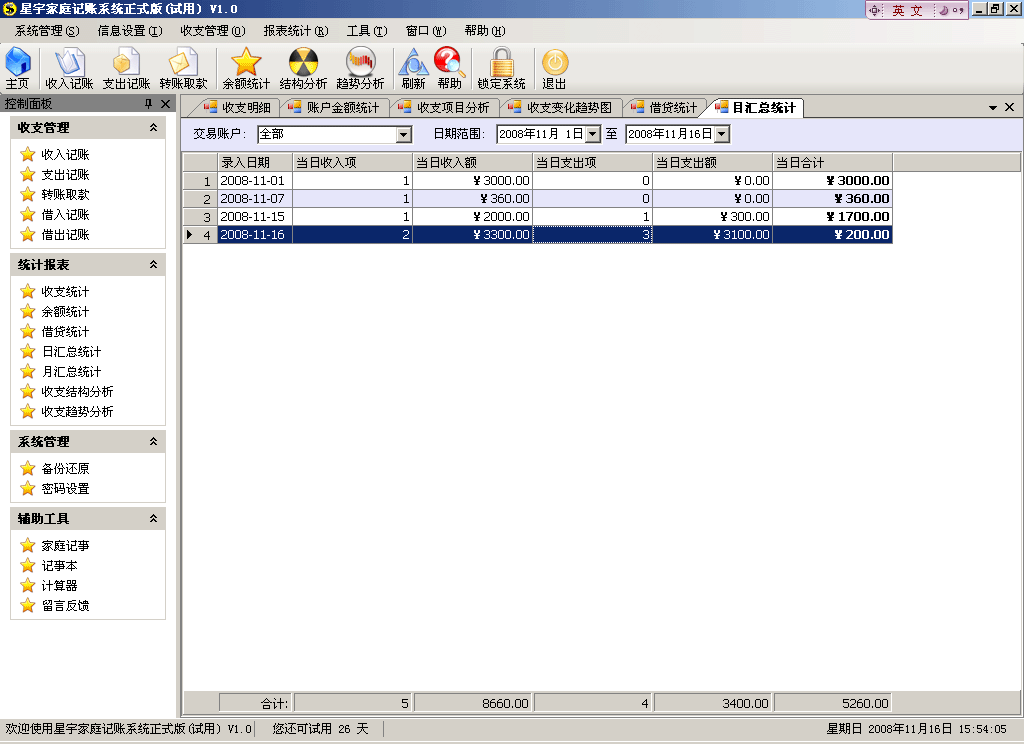The width and height of the screenshot is (1024, 744).
Task: Collapse the 统计报表 panel section
Action: click(x=153, y=265)
